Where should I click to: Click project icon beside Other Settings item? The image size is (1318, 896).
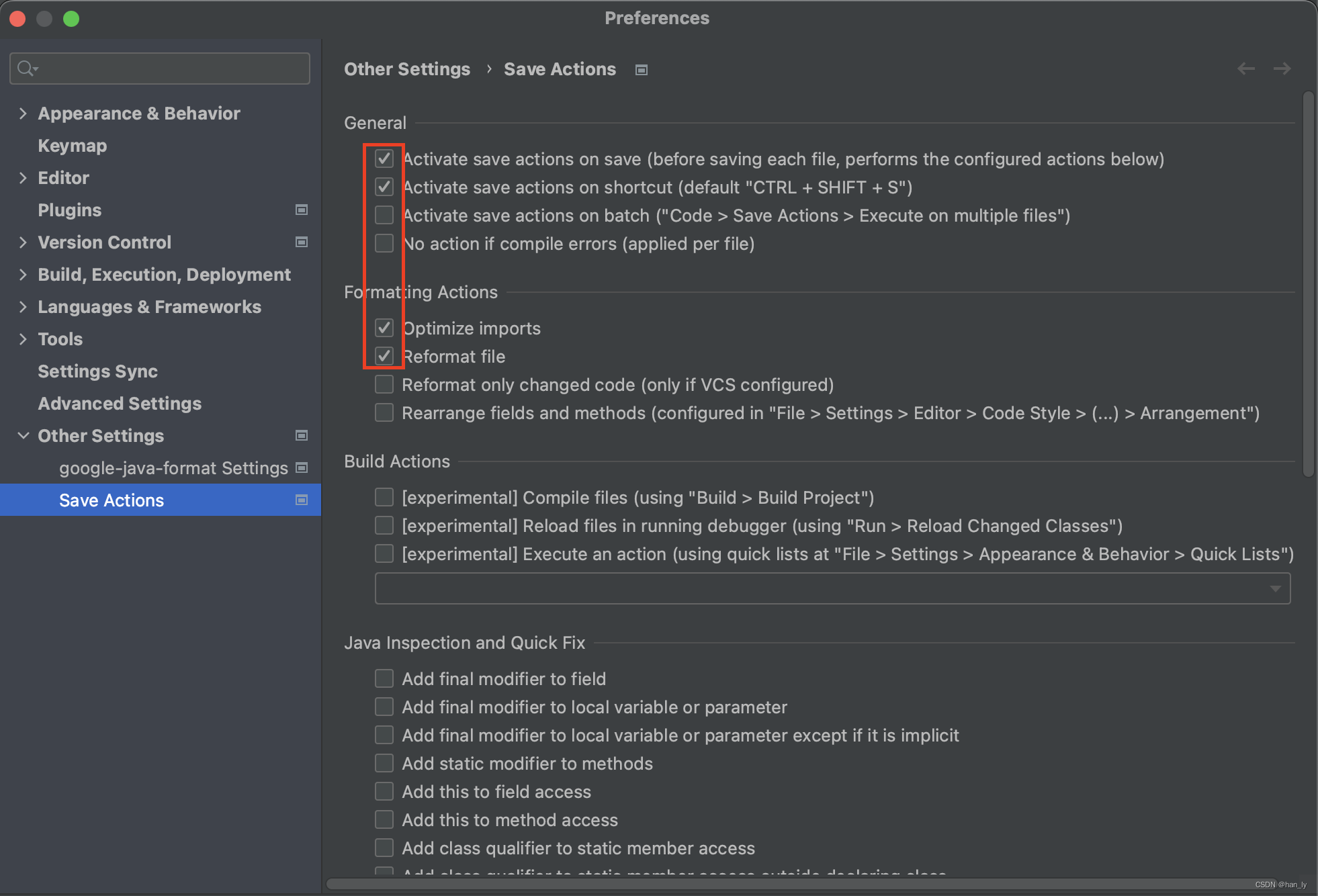tap(302, 436)
